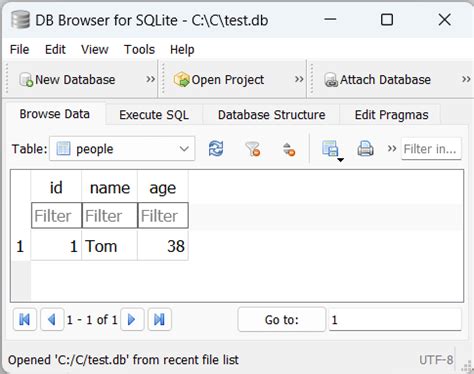This screenshot has width=474, height=374.
Task: Jump to the first record
Action: 25,320
